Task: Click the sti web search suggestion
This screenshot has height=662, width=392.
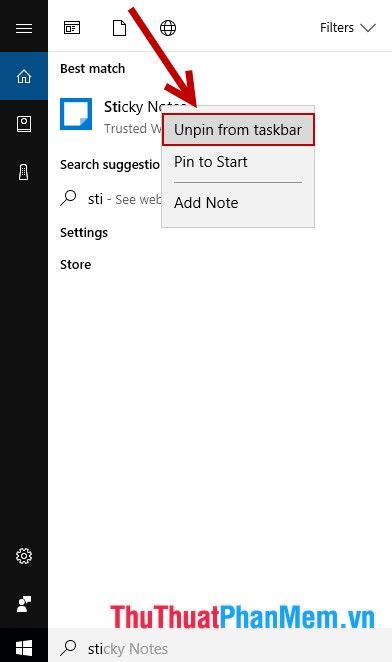Action: tap(111, 198)
